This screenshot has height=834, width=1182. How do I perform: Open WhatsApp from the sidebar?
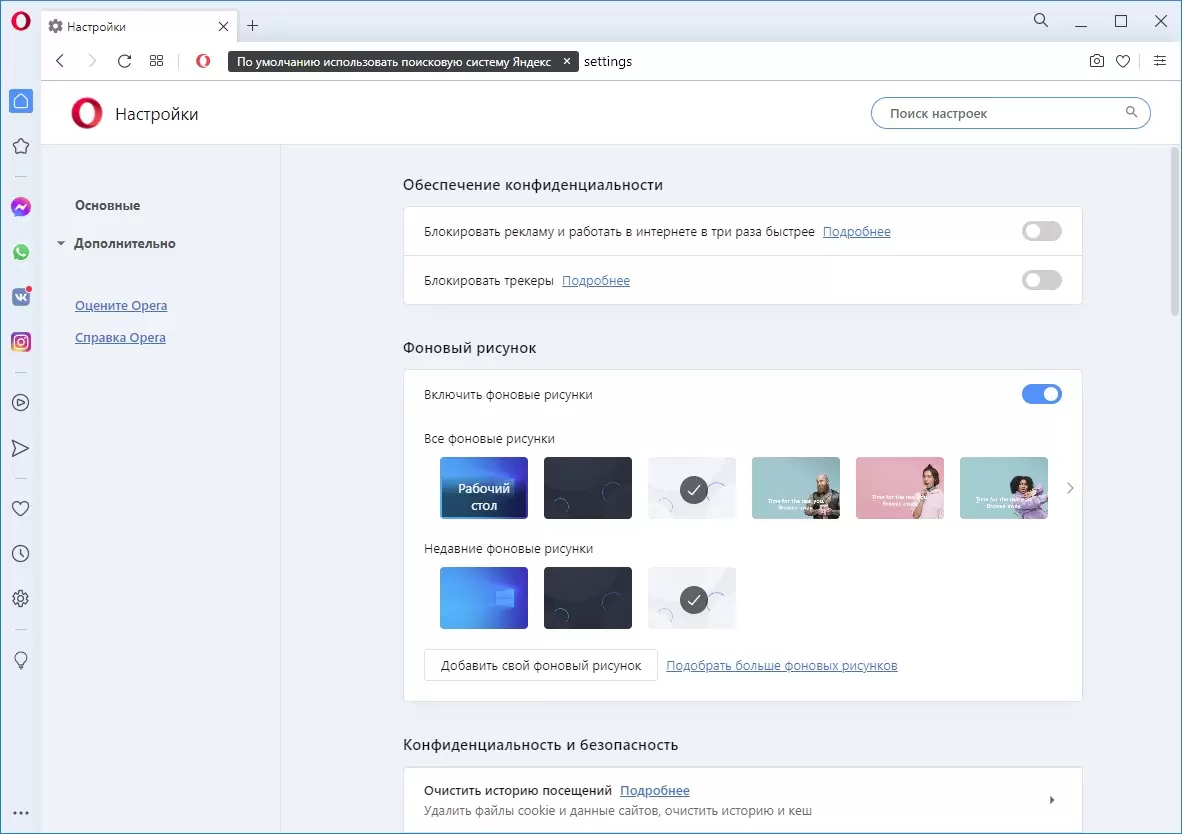(x=20, y=252)
